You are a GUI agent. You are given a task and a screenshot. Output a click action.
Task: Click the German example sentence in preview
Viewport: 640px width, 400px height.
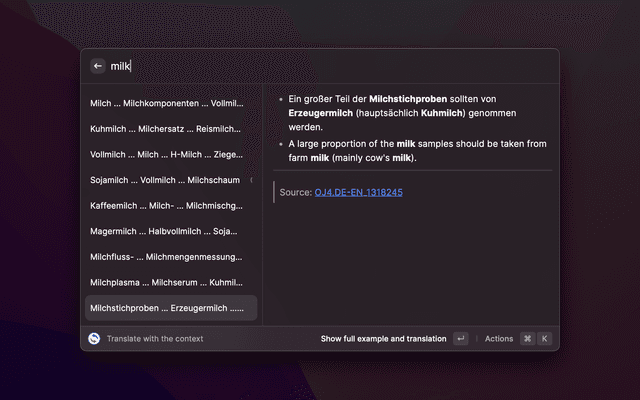[410, 113]
